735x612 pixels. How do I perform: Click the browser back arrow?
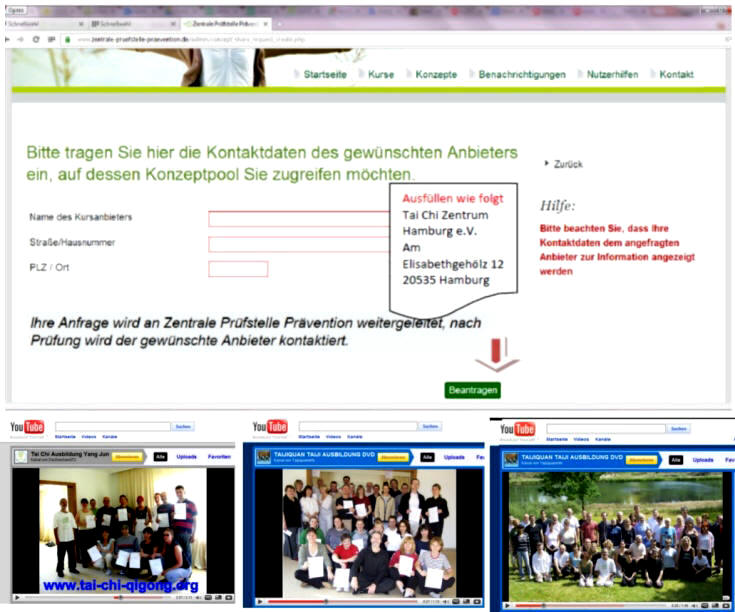pyautogui.click(x=8, y=39)
